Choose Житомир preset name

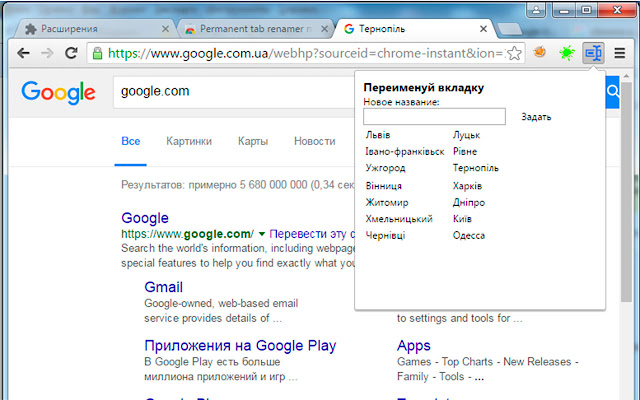pos(387,202)
